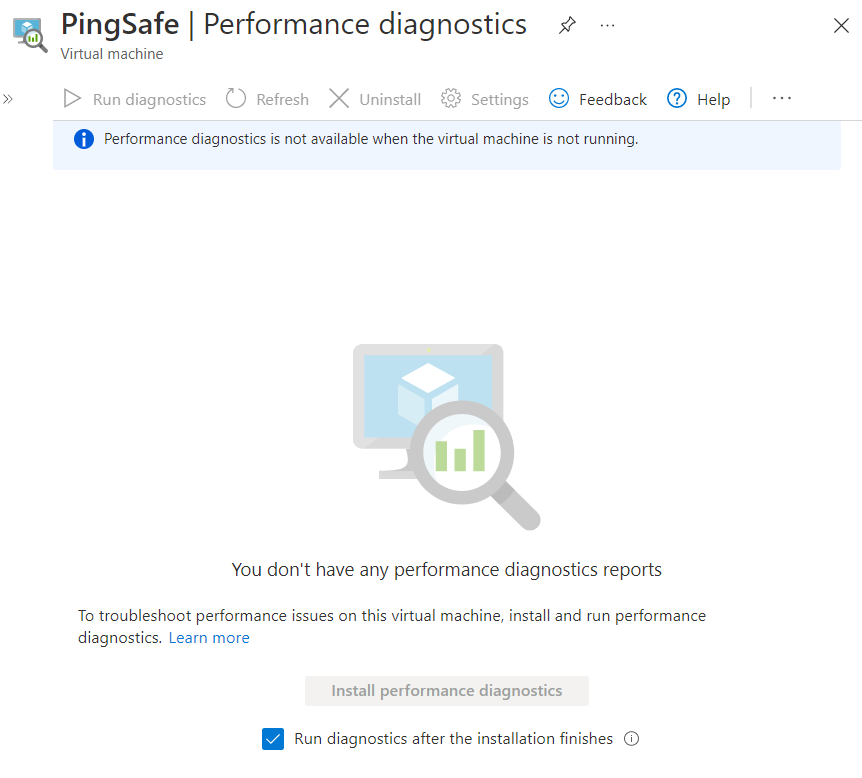Select the Help toolbar label

pos(713,100)
